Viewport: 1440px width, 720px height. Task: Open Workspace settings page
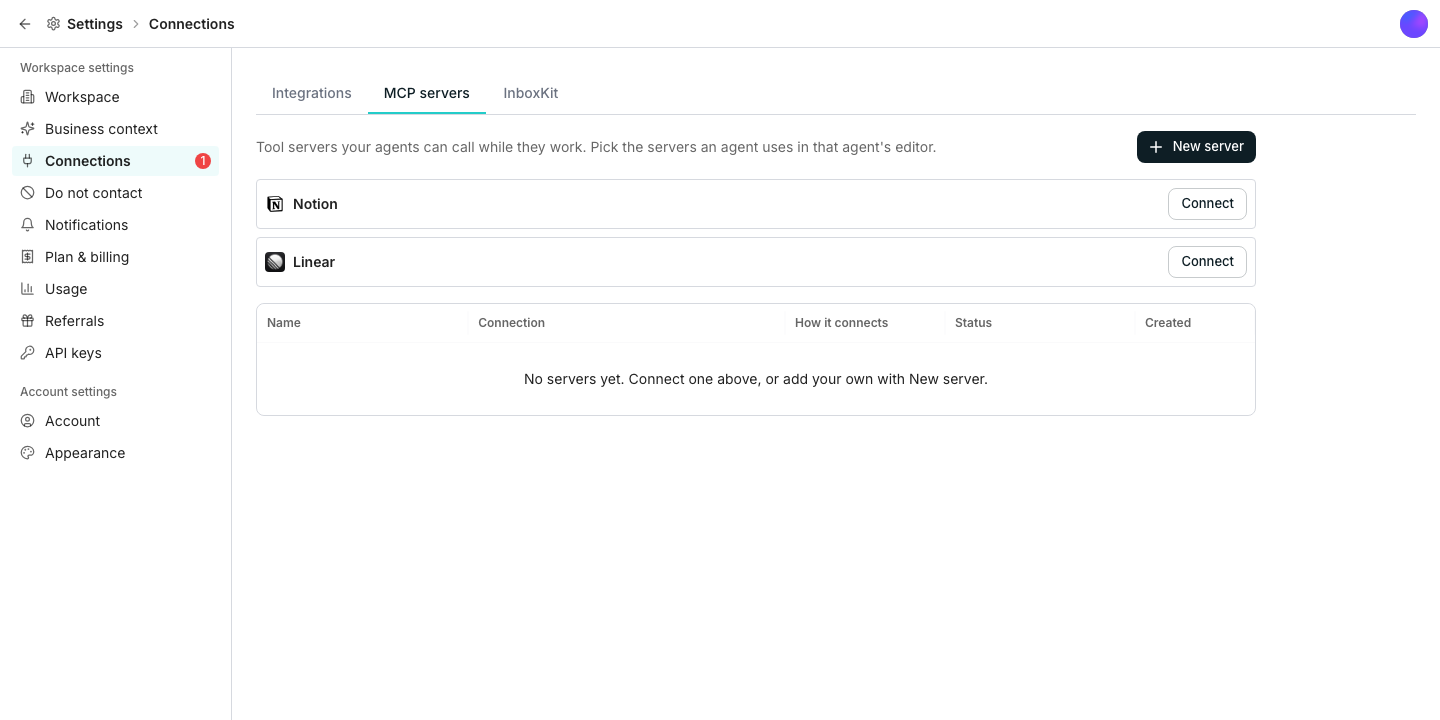115,97
